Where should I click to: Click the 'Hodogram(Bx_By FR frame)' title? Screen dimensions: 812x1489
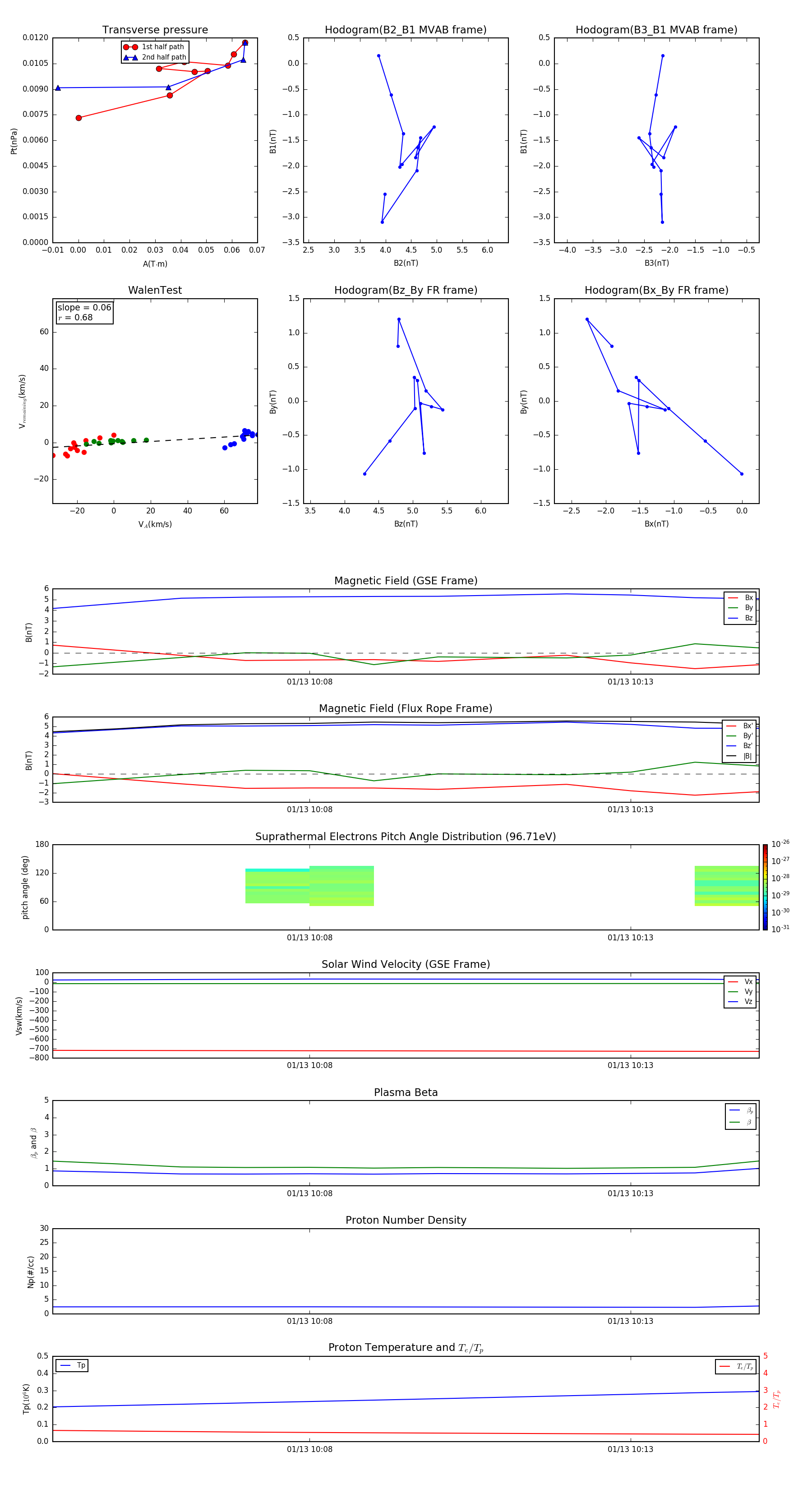[x=656, y=290]
